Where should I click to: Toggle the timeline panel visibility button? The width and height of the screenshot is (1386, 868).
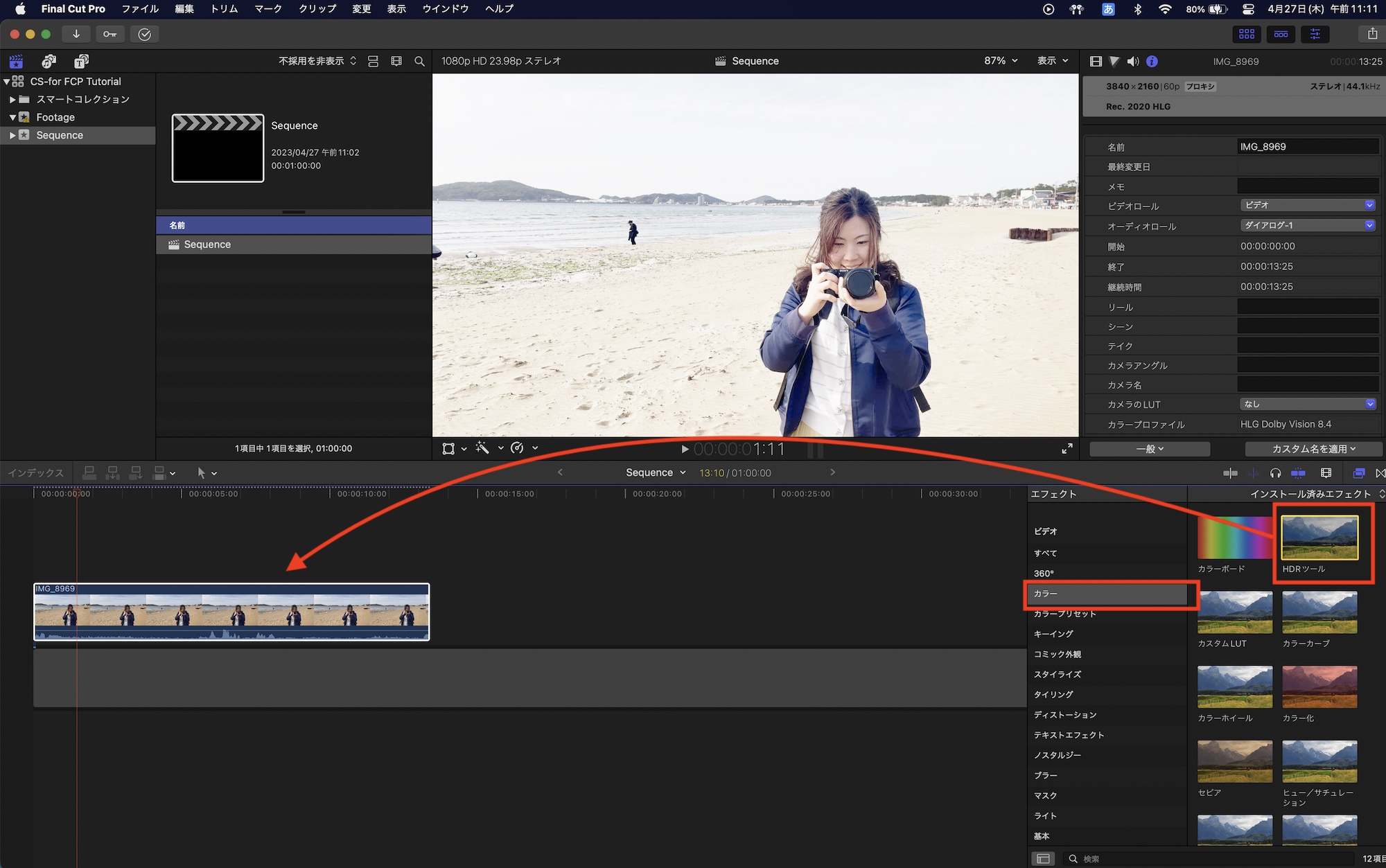[1281, 33]
